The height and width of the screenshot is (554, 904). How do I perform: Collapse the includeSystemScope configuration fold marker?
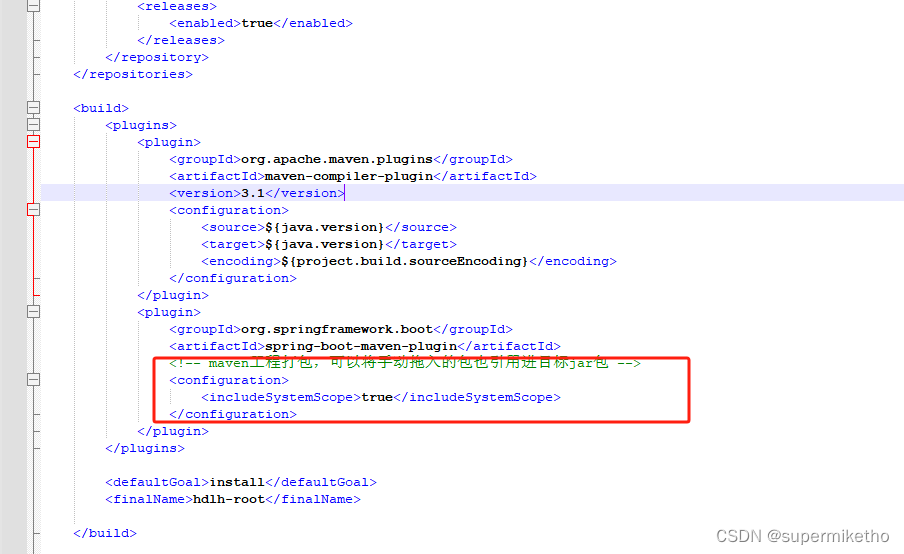coord(33,380)
